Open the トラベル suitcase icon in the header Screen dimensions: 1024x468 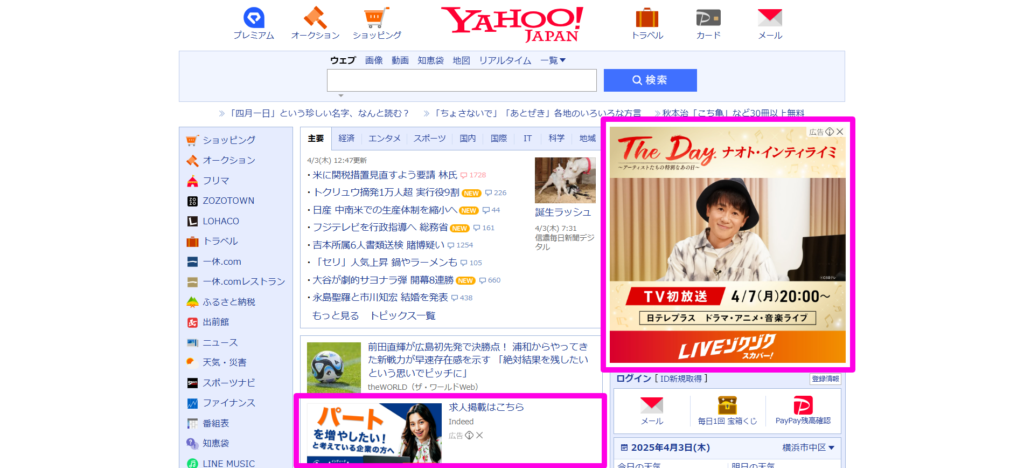tap(647, 18)
